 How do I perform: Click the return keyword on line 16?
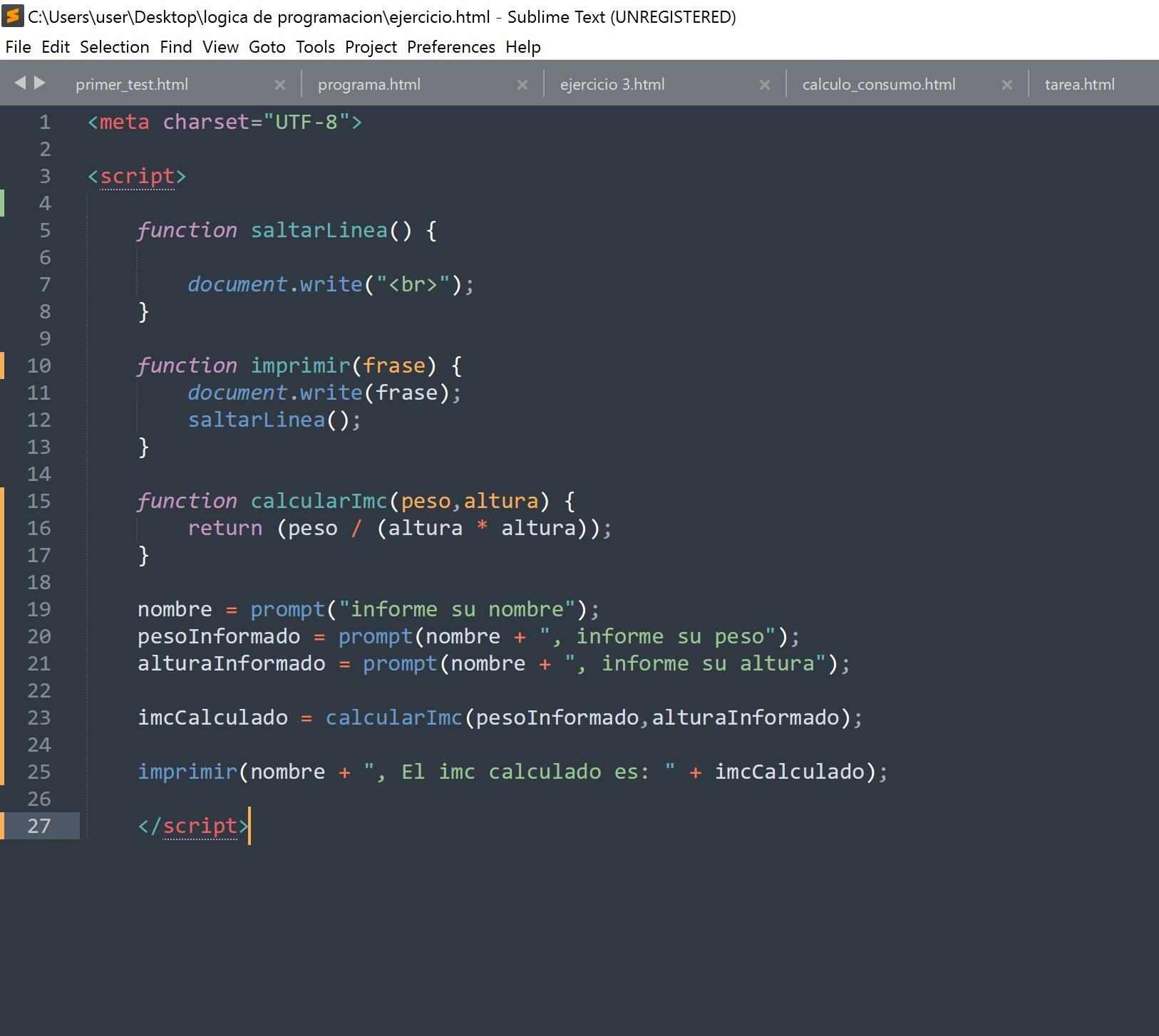[x=225, y=529]
